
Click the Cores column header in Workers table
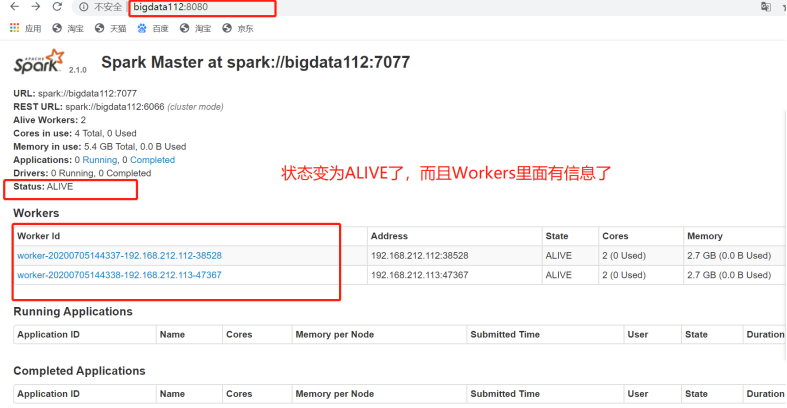tap(615, 236)
